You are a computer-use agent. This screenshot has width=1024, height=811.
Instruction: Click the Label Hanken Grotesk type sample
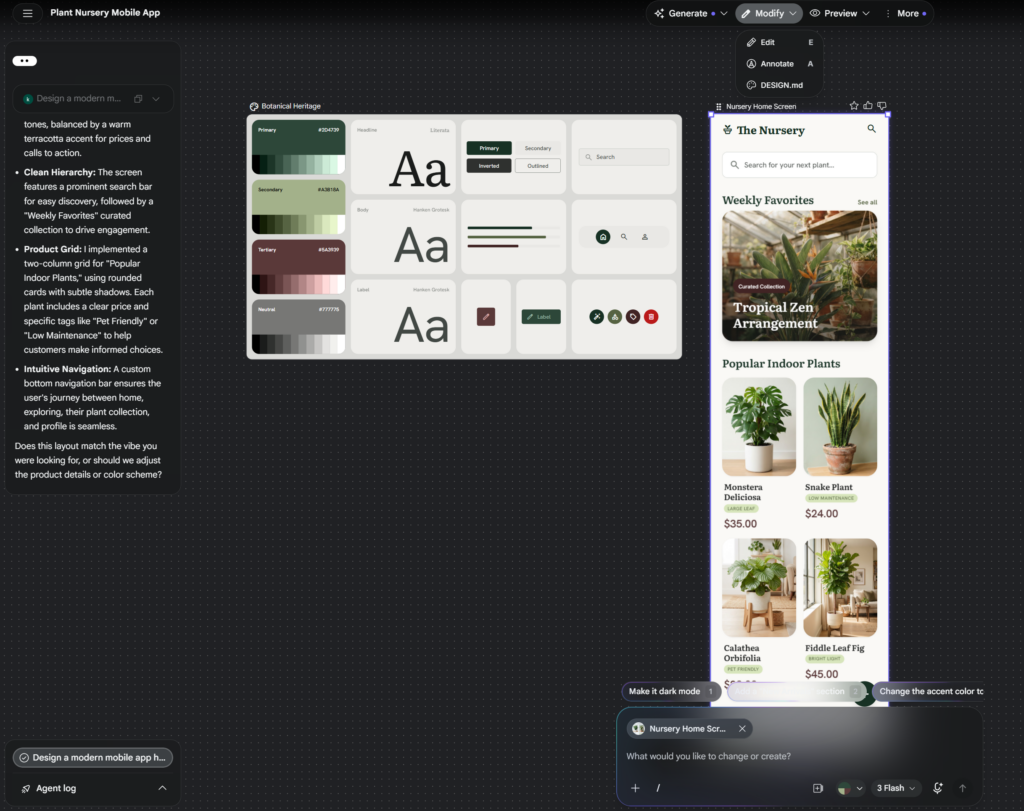(x=403, y=317)
